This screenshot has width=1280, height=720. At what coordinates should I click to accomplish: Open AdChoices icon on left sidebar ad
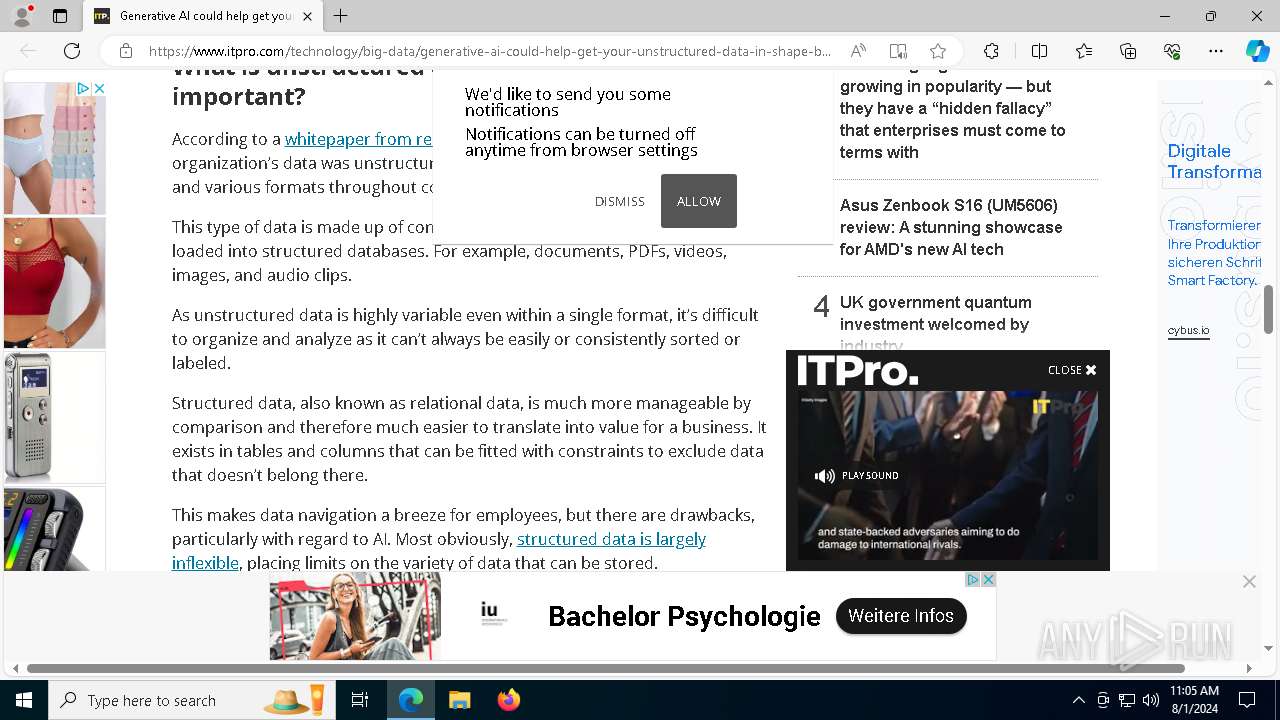84,88
